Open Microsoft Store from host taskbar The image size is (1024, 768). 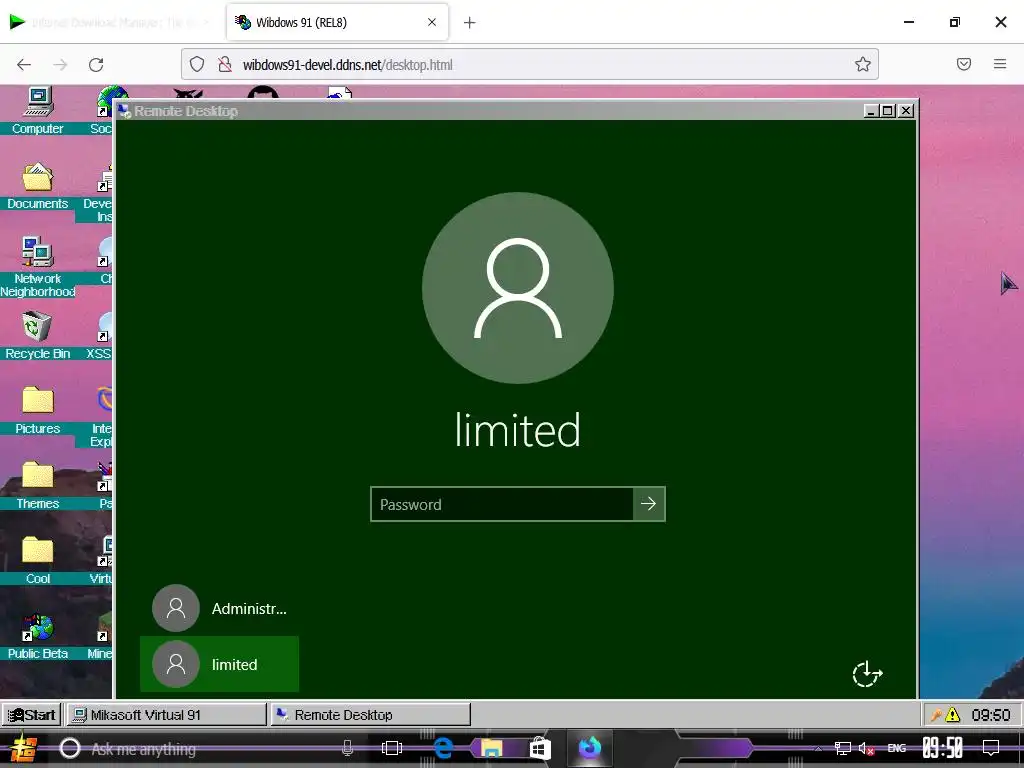coord(540,748)
